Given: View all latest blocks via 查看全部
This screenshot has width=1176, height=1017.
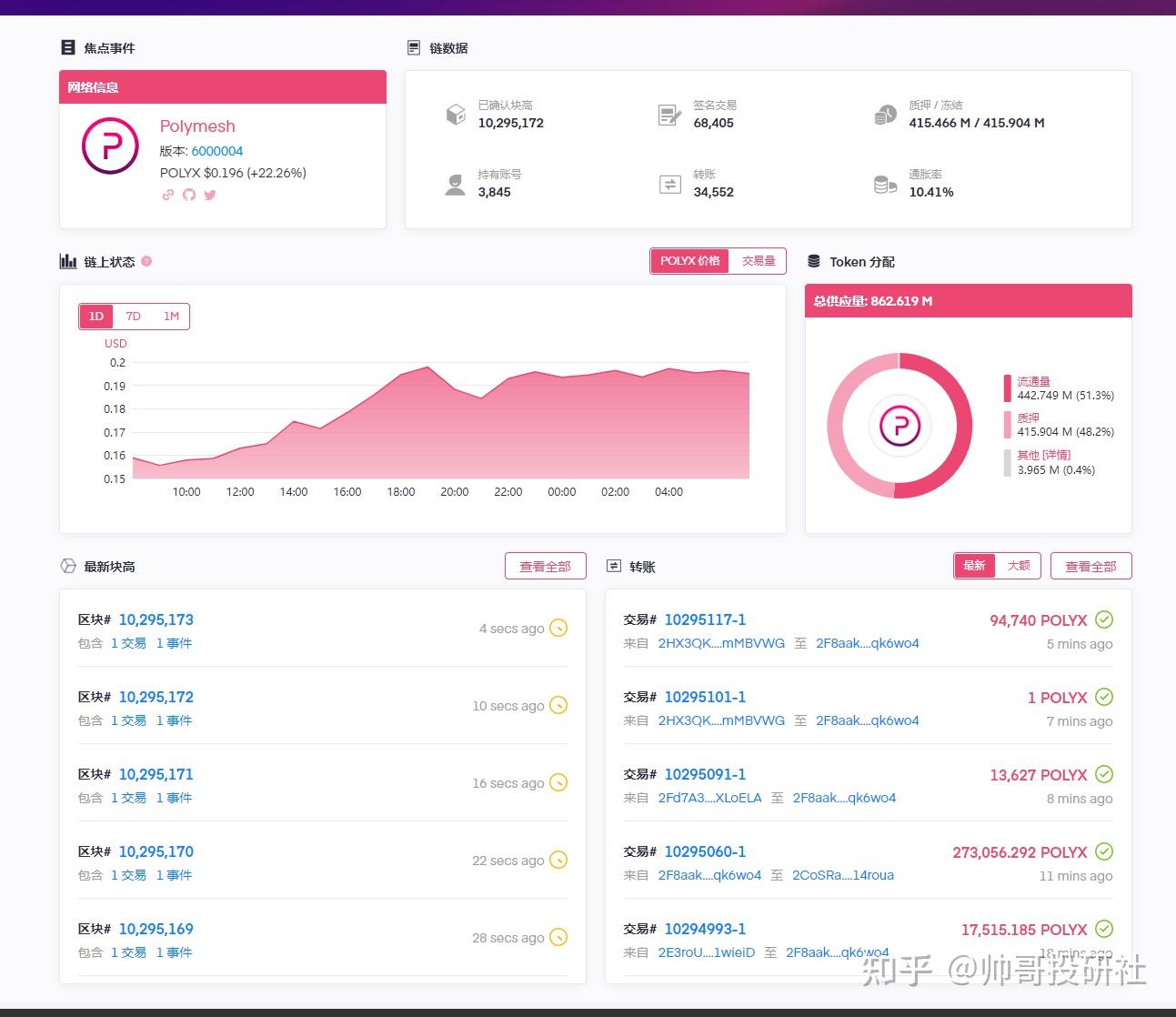Looking at the screenshot, I should point(546,566).
